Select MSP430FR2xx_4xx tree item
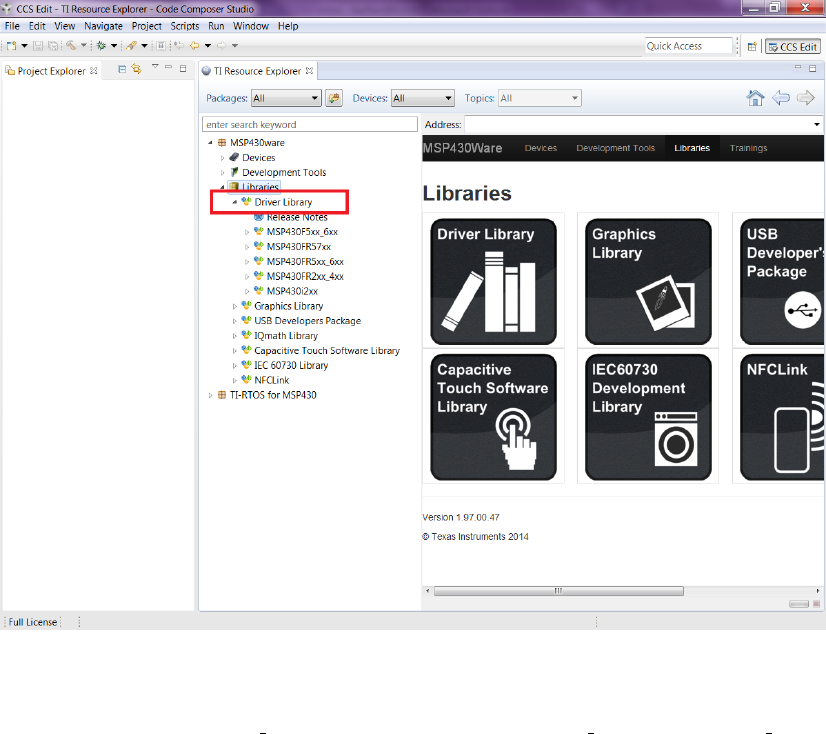Viewport: 826px width, 734px height. 305,276
